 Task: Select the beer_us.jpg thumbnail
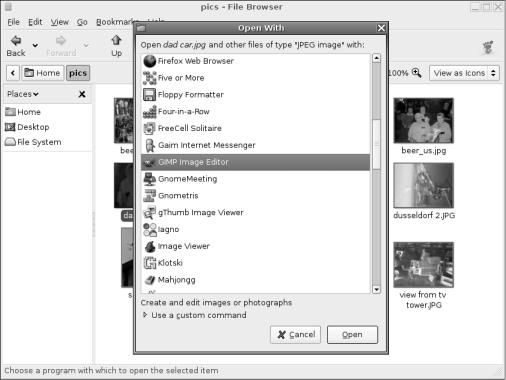point(423,120)
